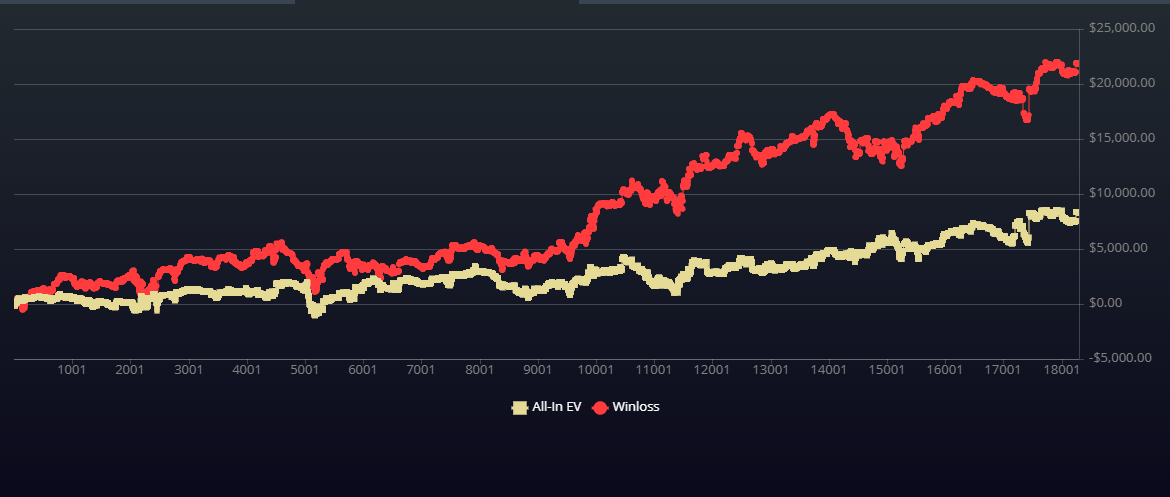Click the 2001 x-axis tick label

(131, 369)
